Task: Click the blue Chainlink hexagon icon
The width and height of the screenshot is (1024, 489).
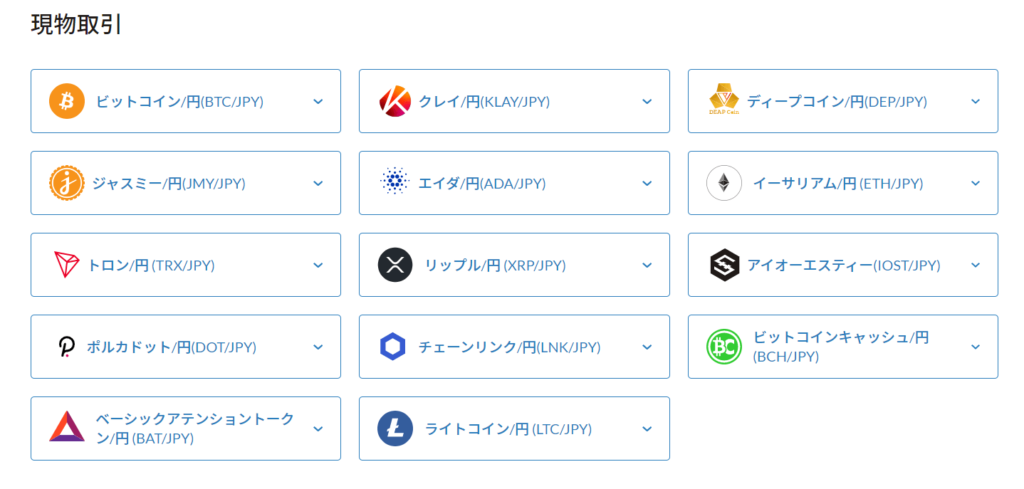Action: coord(393,347)
